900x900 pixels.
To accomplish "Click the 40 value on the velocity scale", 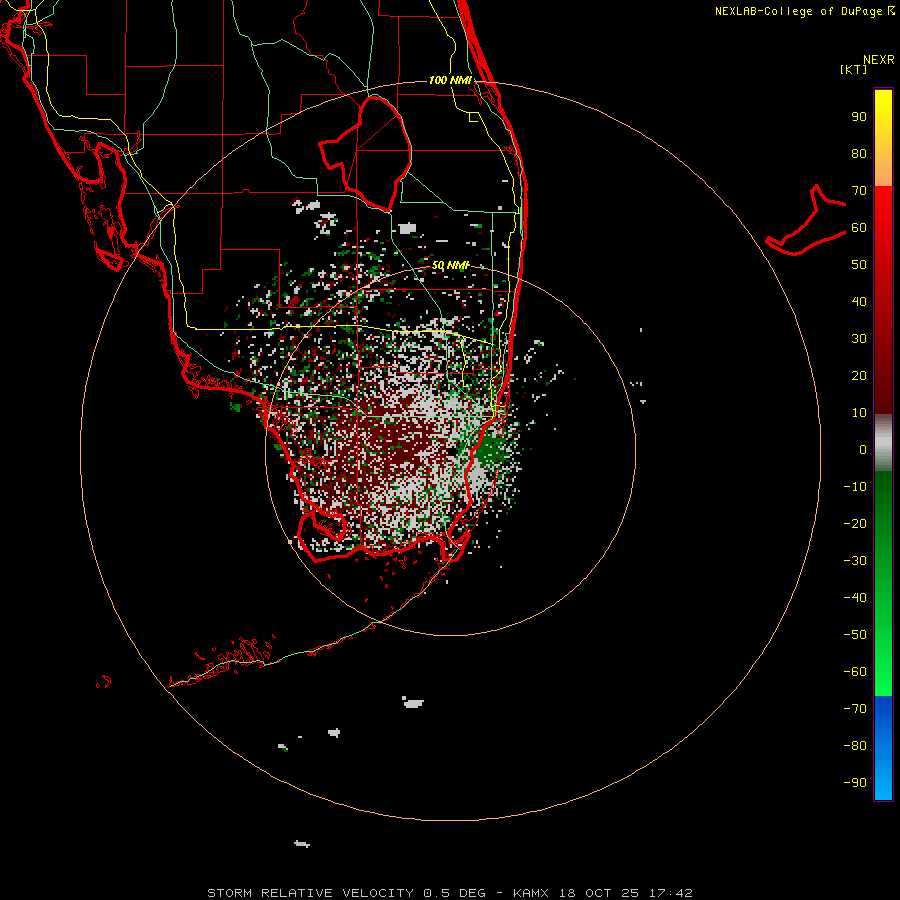I will pyautogui.click(x=859, y=302).
